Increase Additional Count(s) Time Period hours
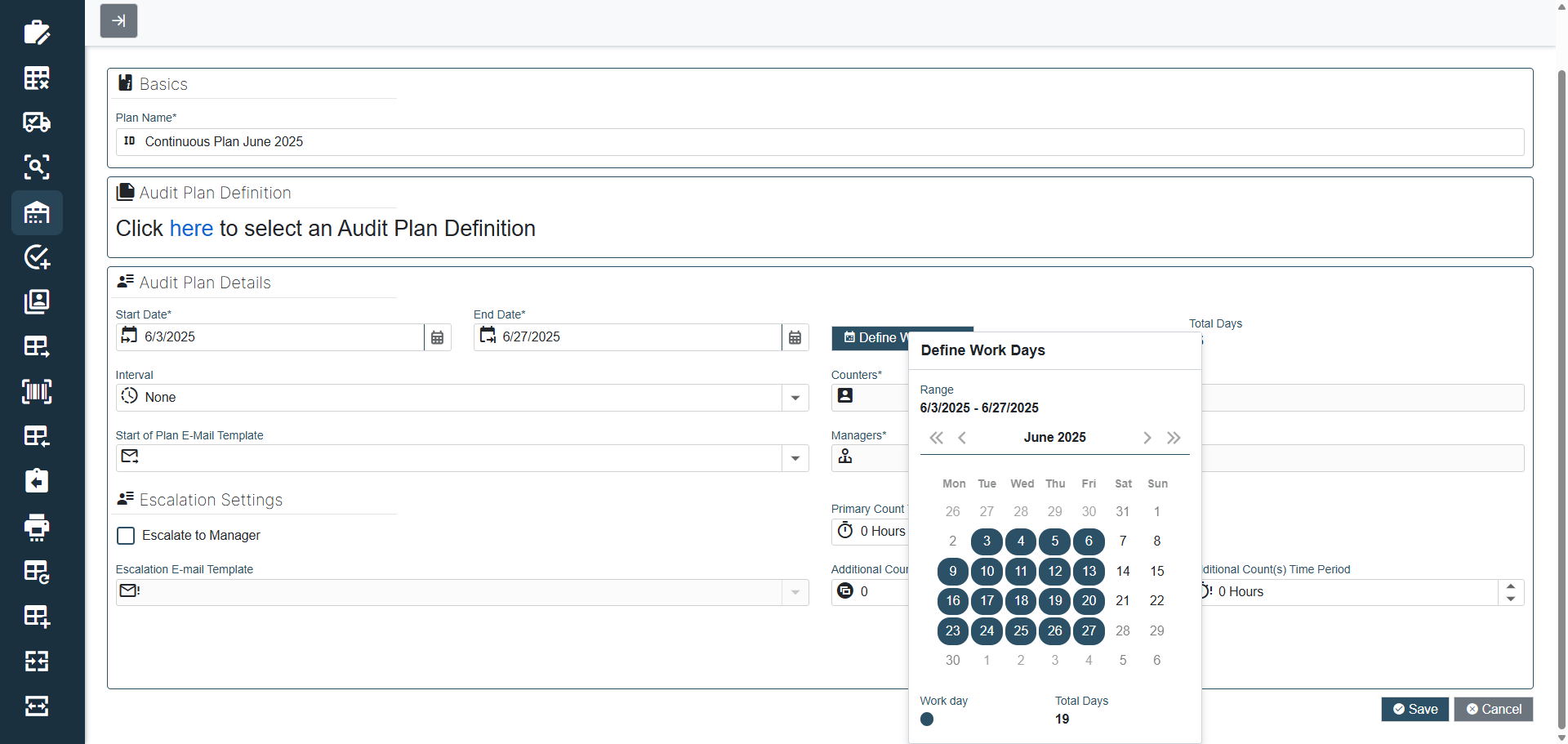Image resolution: width=1568 pixels, height=744 pixels. click(1510, 586)
